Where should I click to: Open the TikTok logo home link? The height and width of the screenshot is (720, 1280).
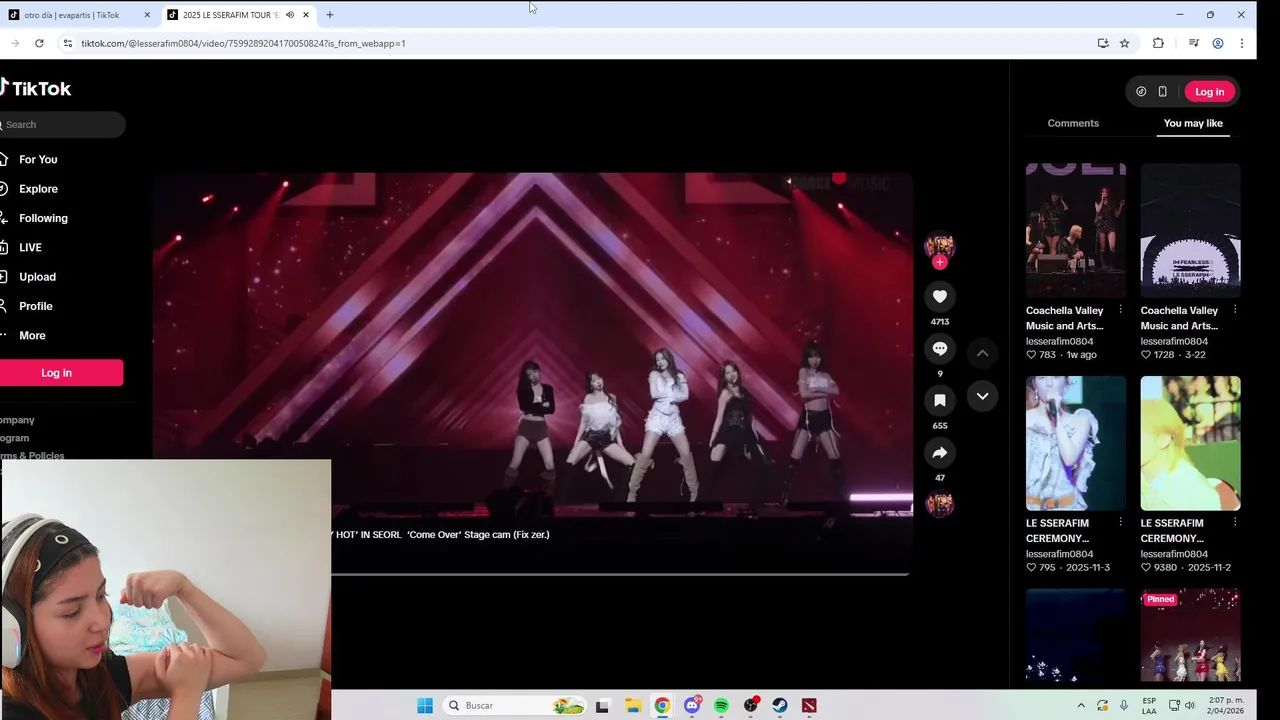coord(36,88)
